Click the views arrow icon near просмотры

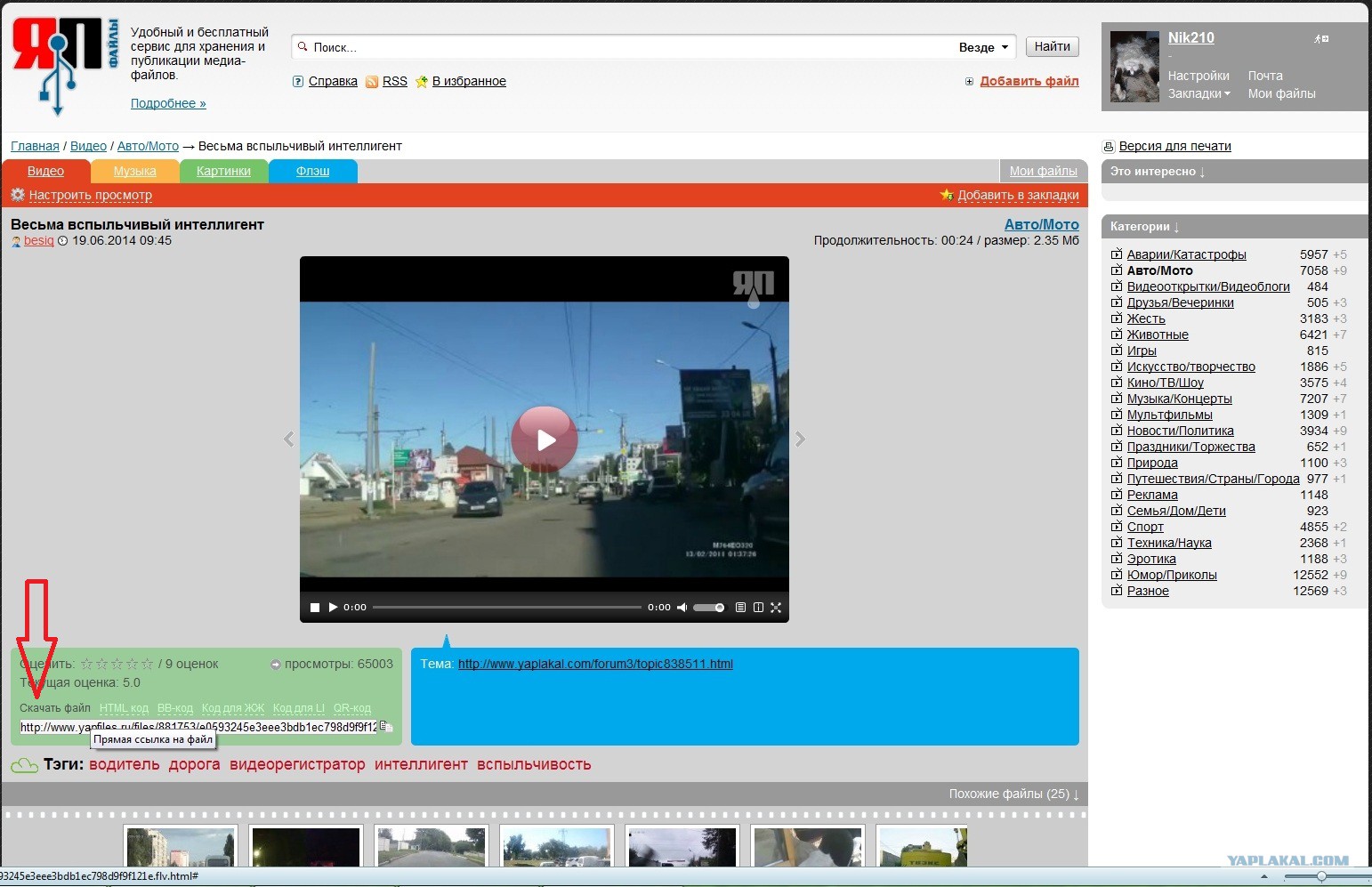[276, 665]
